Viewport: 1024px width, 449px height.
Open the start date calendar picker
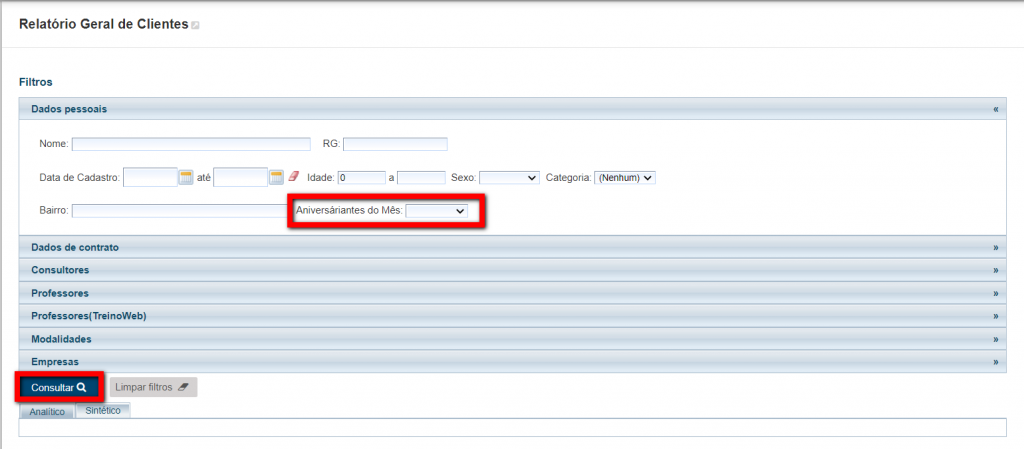[186, 178]
